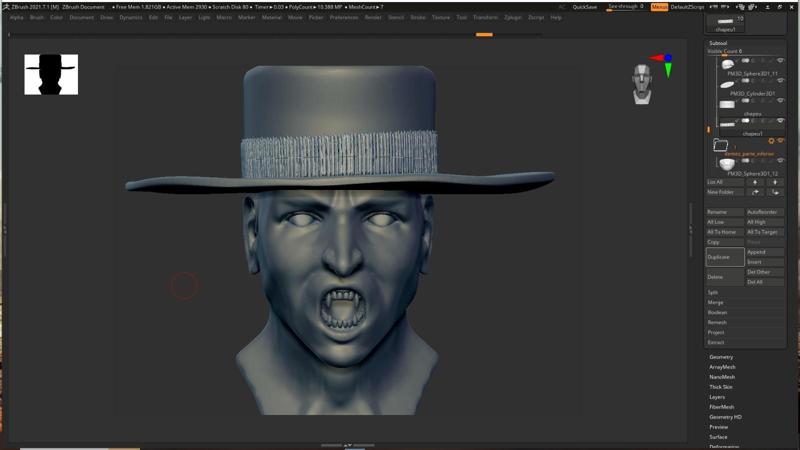Expand the Boolean subsection
The height and width of the screenshot is (450, 800).
pos(717,312)
